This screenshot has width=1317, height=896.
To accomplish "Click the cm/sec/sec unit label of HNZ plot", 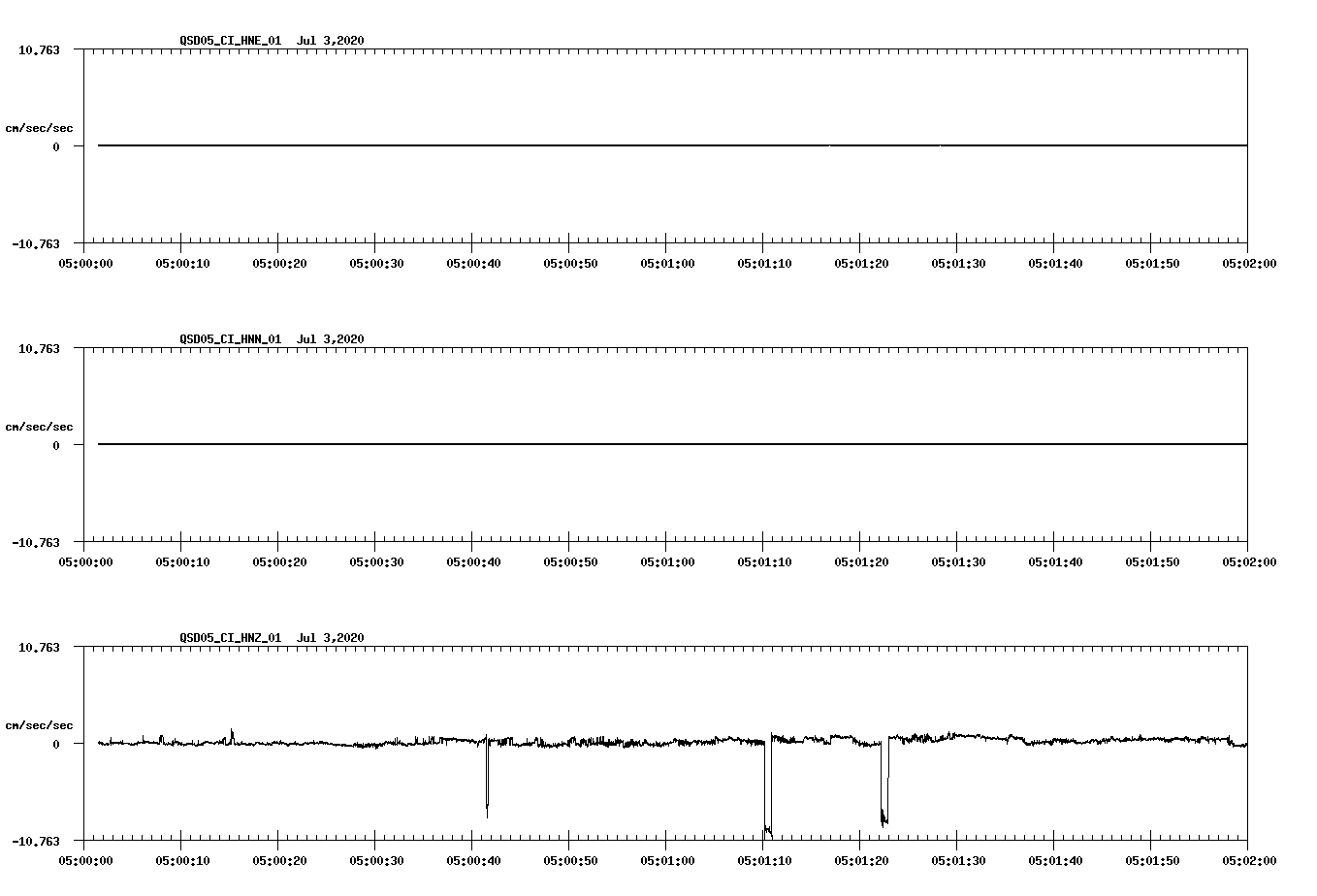I will [39, 725].
